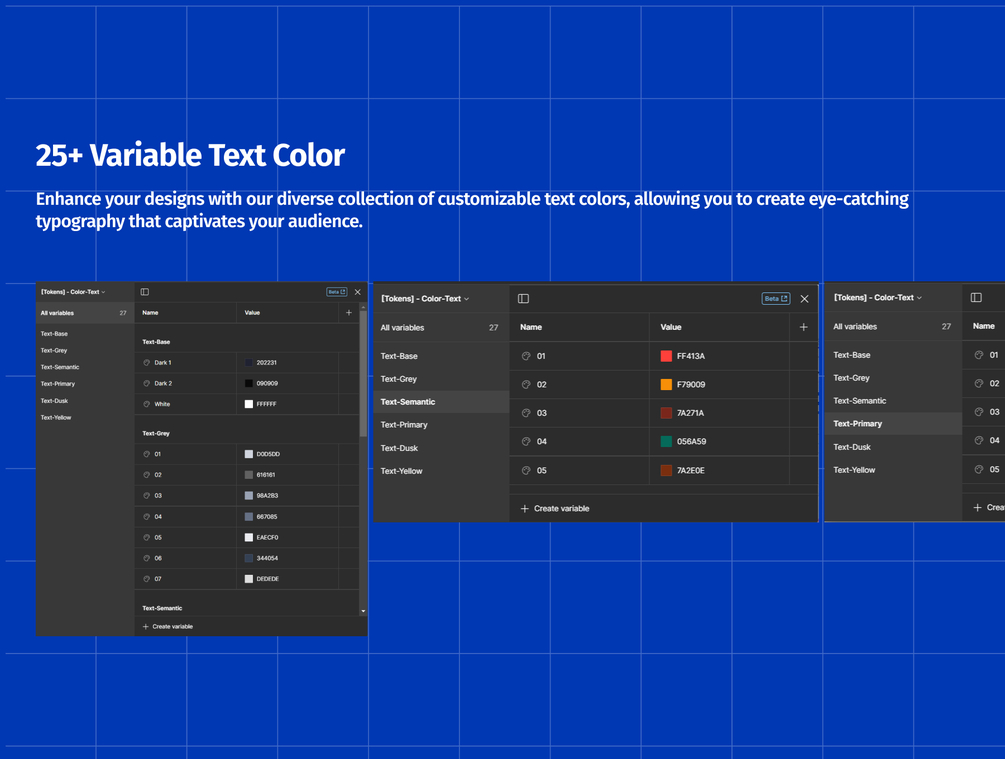Click the add column plus icon in the left panel
The width and height of the screenshot is (1005, 759).
(x=349, y=313)
